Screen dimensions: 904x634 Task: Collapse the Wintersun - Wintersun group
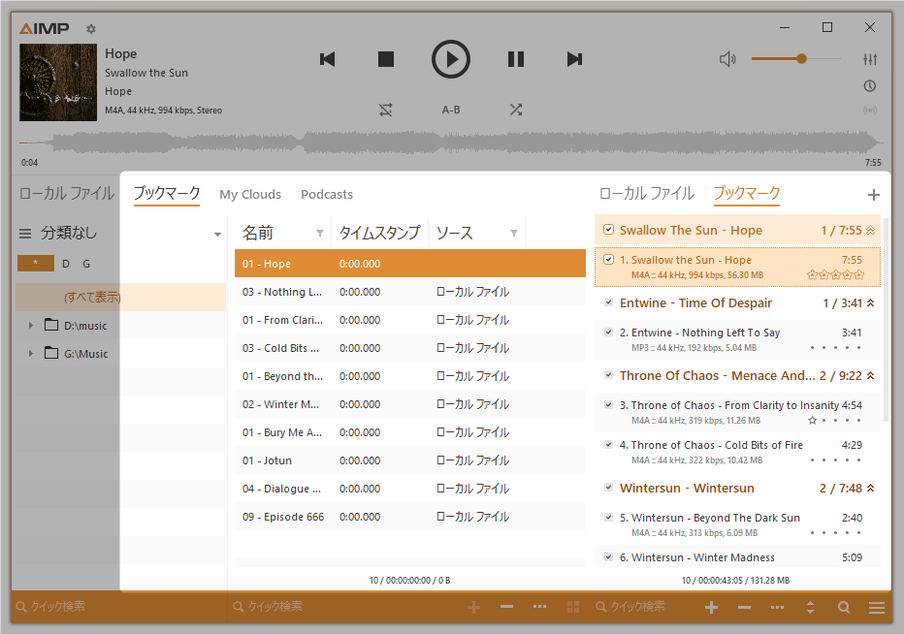(871, 488)
